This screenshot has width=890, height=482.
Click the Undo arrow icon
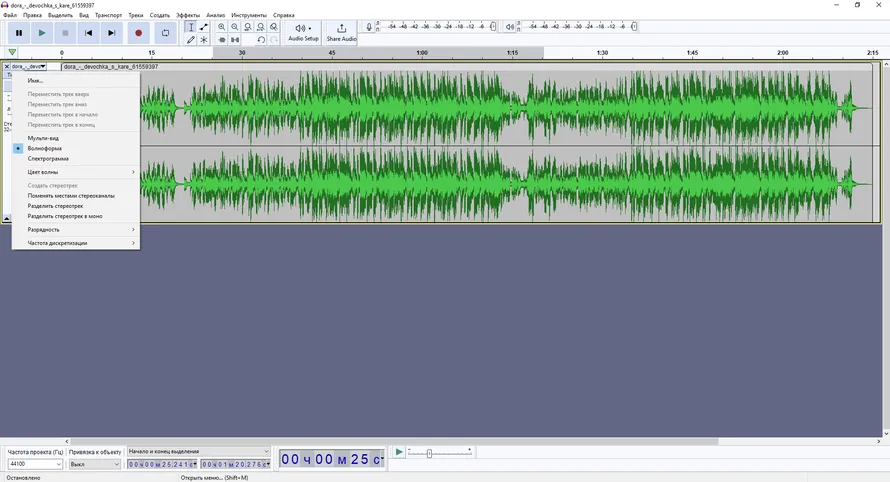tap(261, 40)
